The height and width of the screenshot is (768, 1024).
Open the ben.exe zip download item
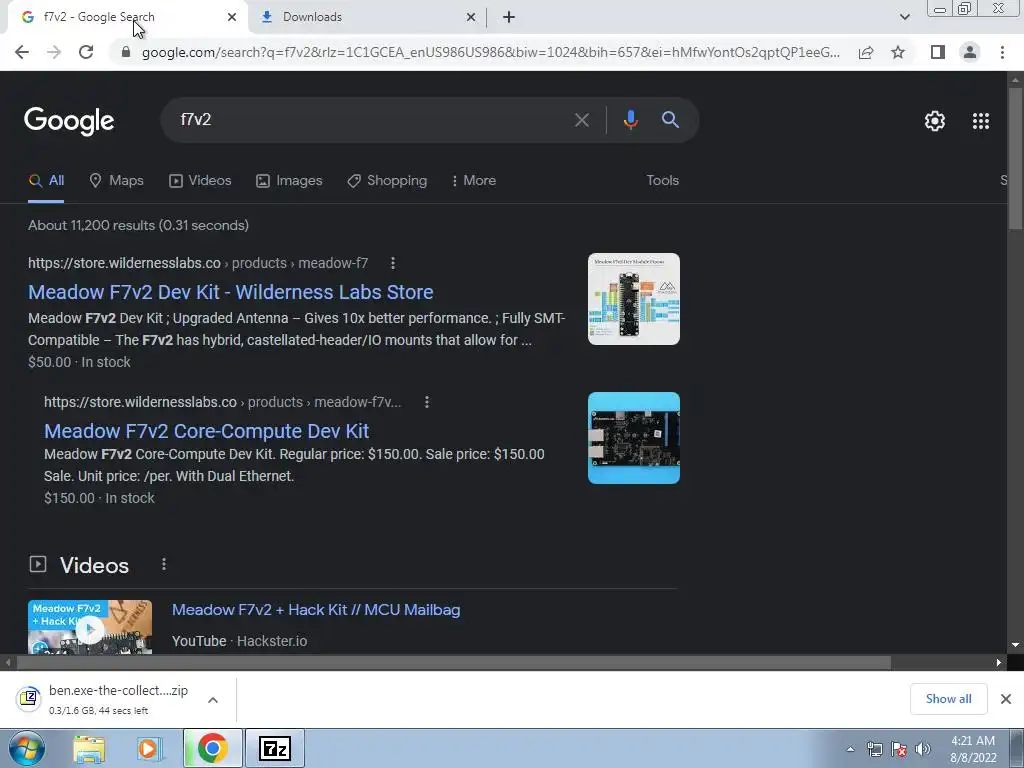(103, 699)
